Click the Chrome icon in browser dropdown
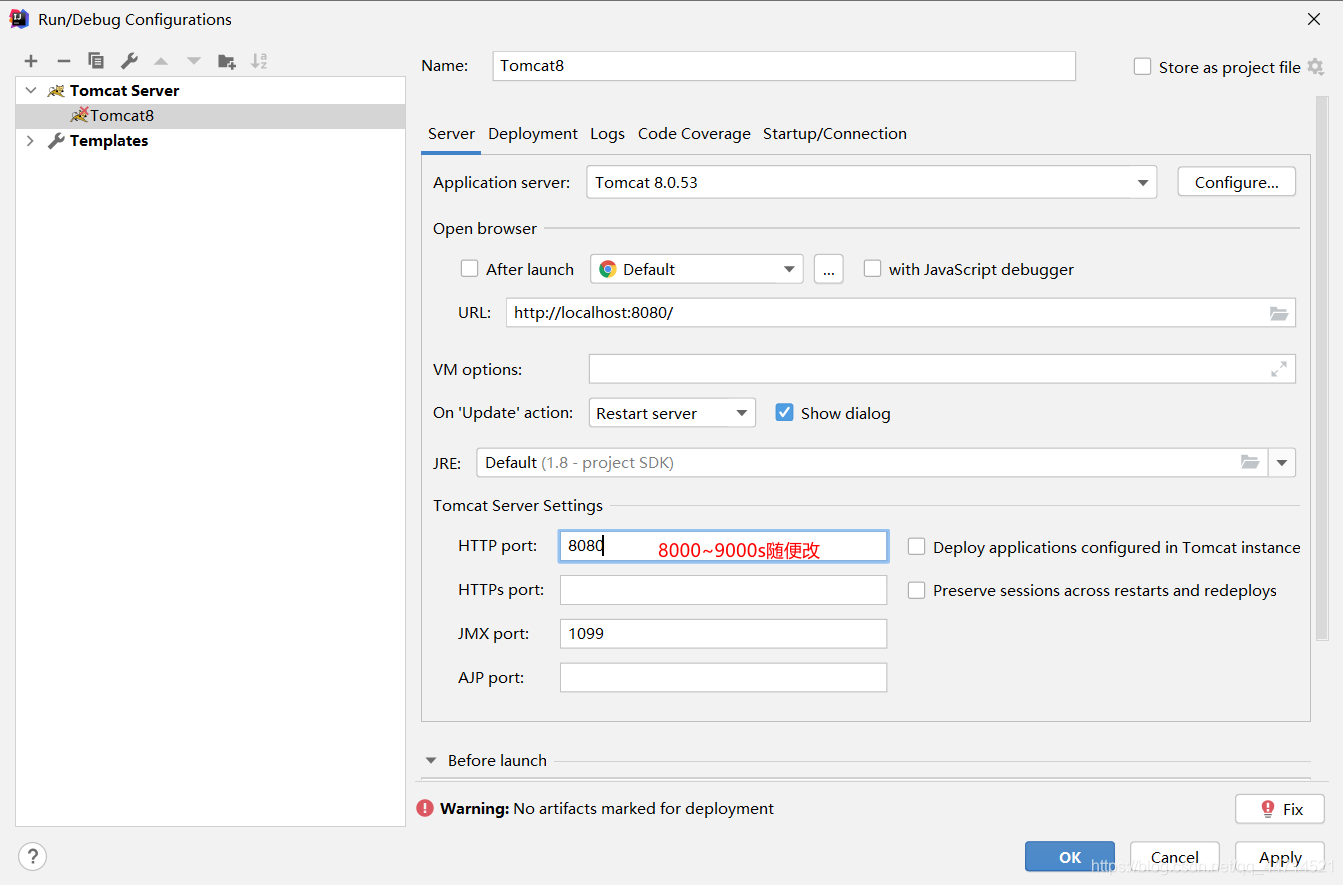The image size is (1343, 885). [x=608, y=269]
